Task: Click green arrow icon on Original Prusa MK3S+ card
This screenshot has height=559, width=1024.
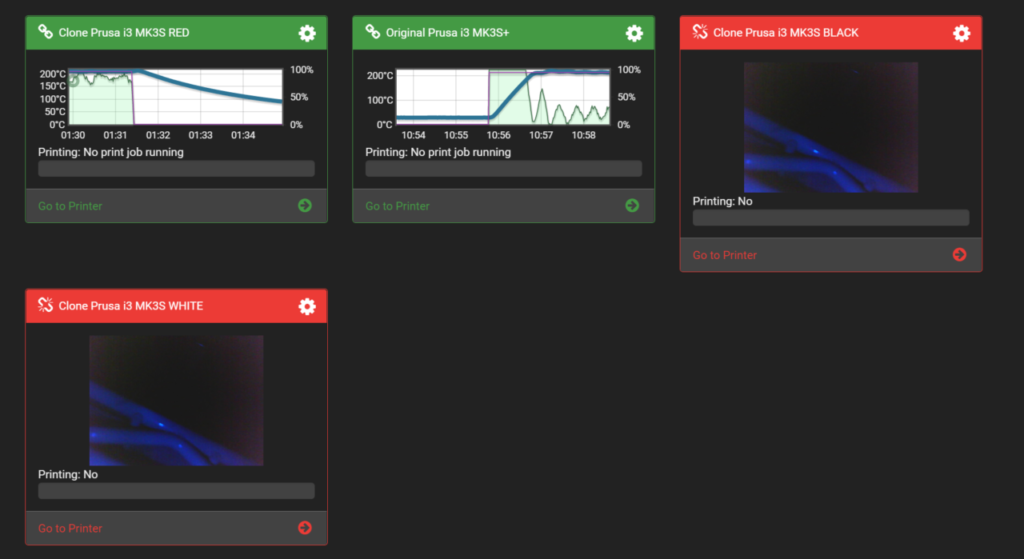Action: click(632, 206)
